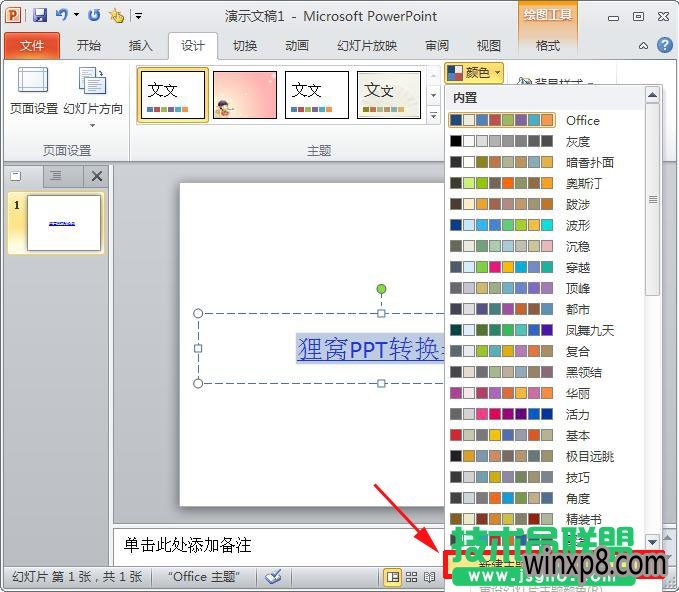Choose the 灰度 grayscale color scheme
This screenshot has height=592, width=679.
click(x=544, y=141)
